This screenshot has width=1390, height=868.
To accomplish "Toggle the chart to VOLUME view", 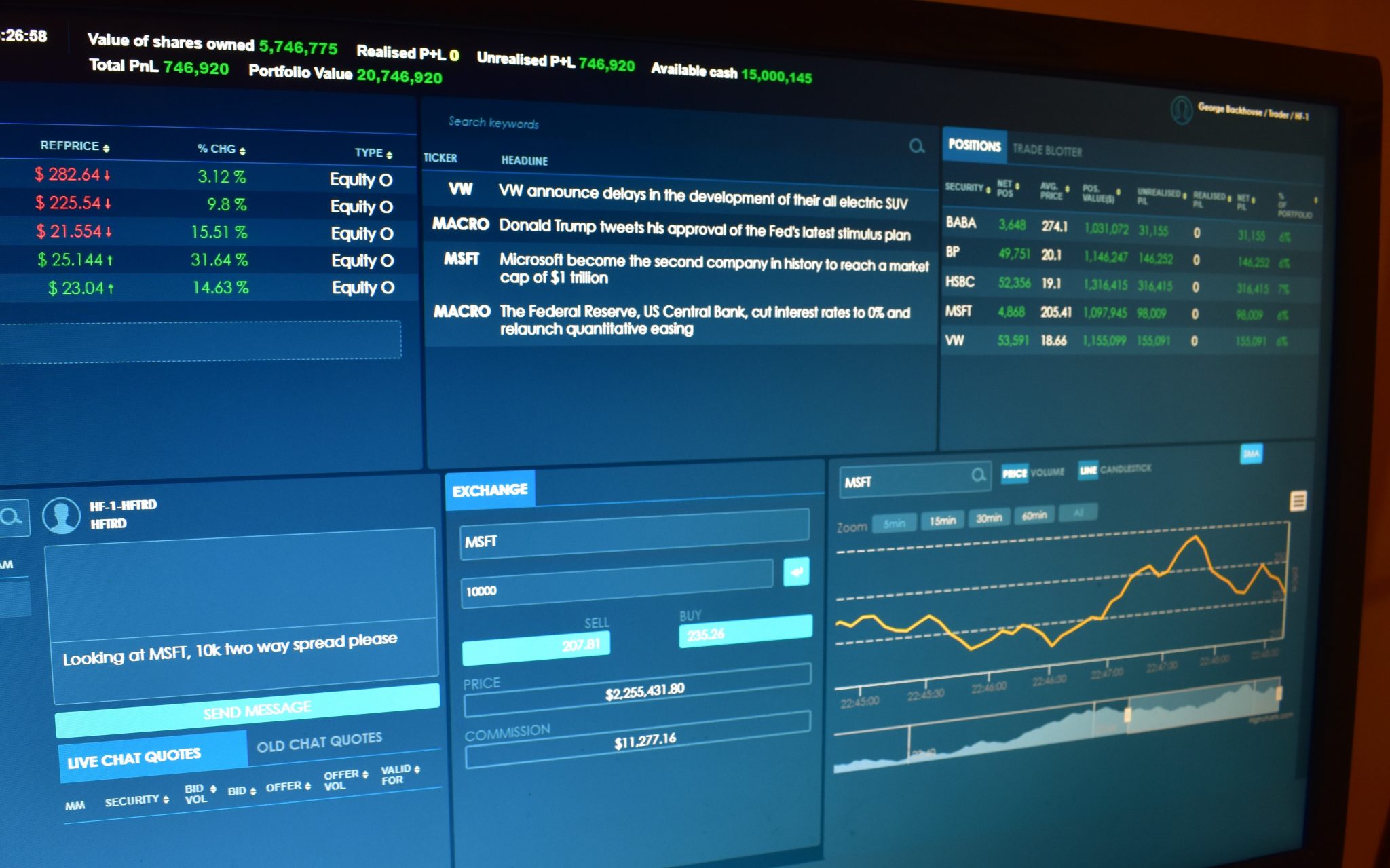I will click(1047, 472).
